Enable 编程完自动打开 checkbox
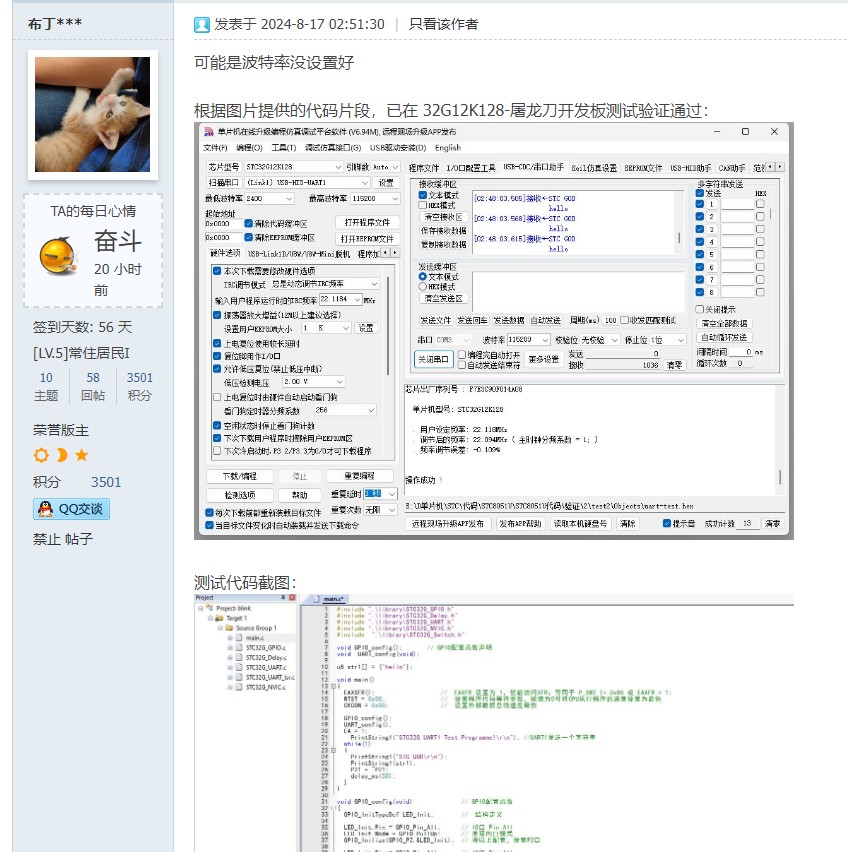848x852 pixels. (x=462, y=354)
